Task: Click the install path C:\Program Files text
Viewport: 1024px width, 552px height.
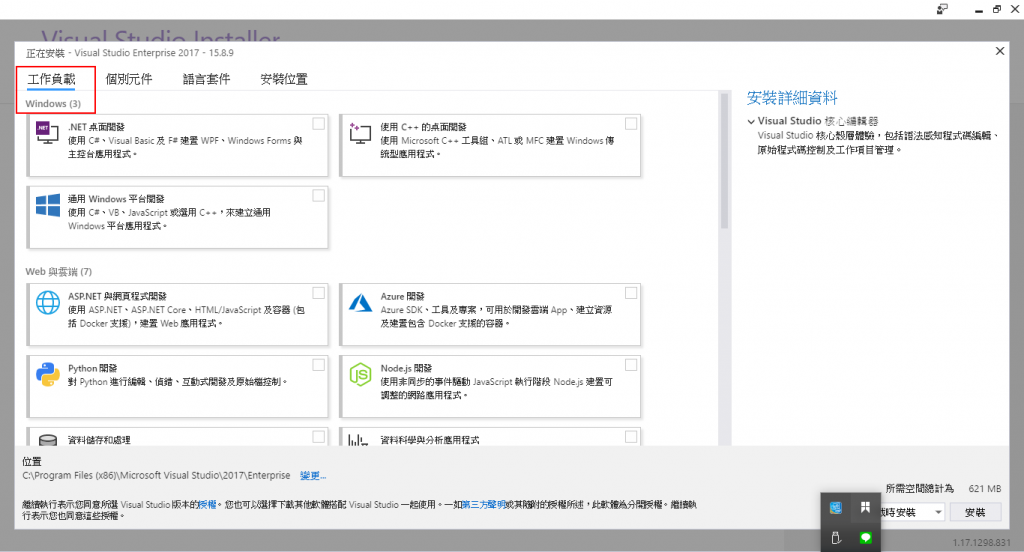Action: [156, 476]
